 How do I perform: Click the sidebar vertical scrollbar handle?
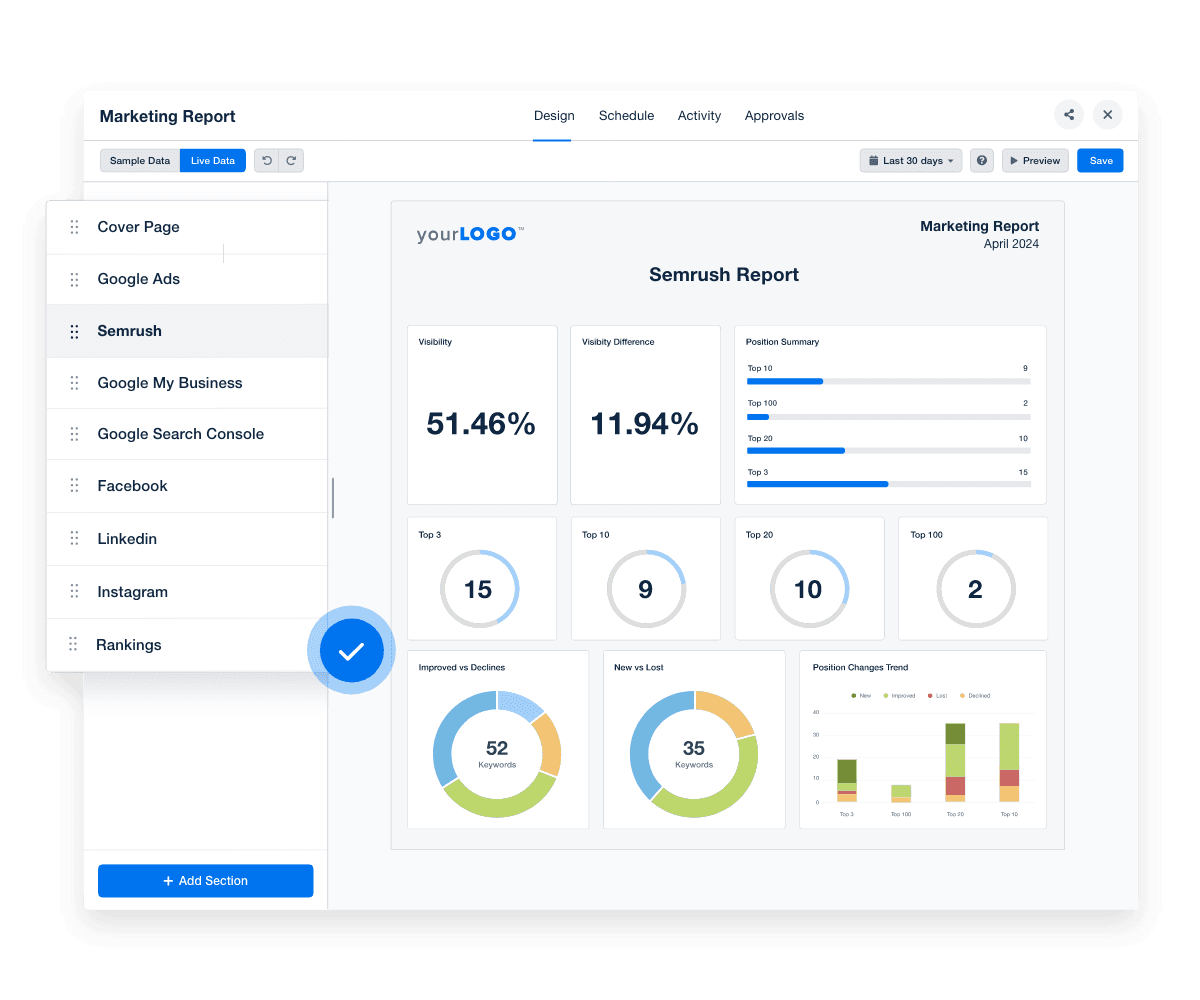333,497
